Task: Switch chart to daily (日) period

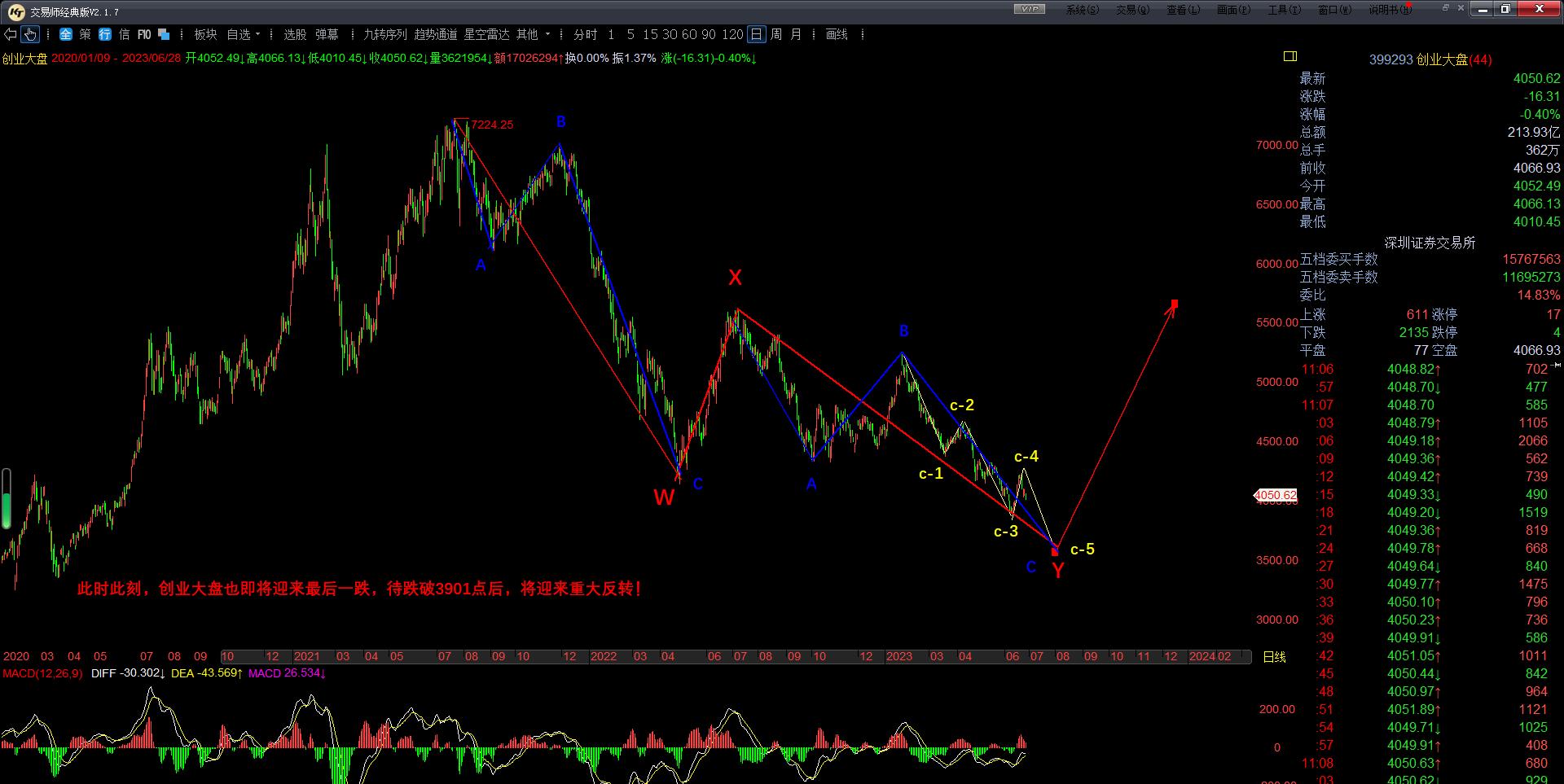Action: (x=757, y=34)
